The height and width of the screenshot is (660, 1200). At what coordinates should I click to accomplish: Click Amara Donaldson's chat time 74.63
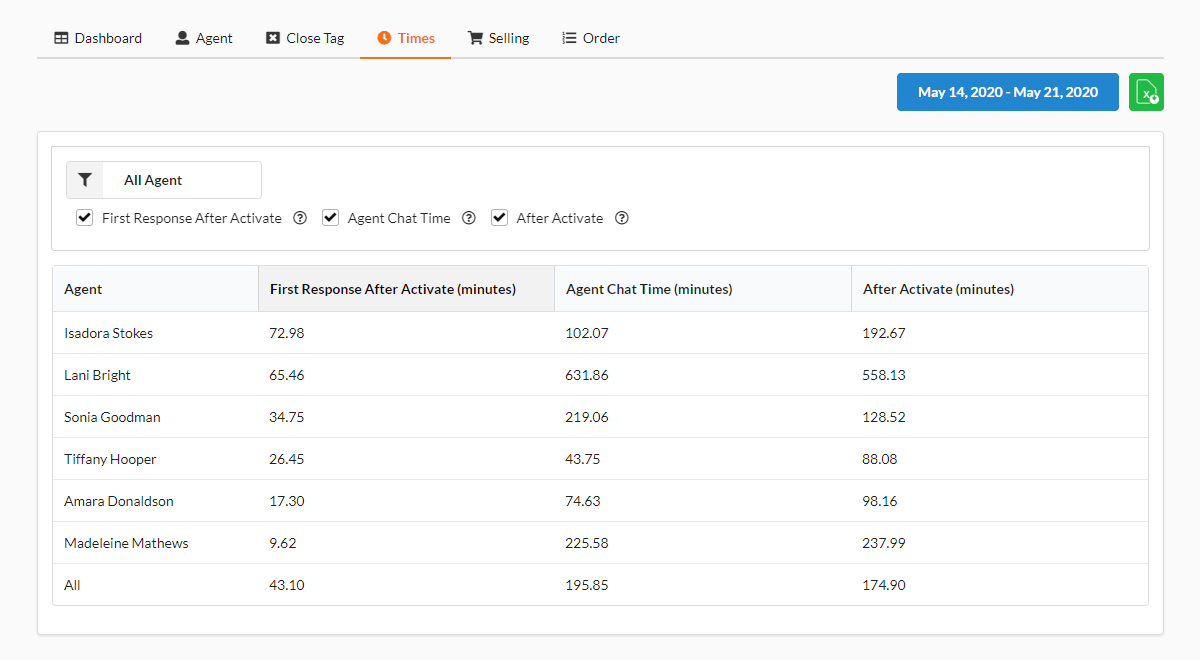pyautogui.click(x=584, y=501)
